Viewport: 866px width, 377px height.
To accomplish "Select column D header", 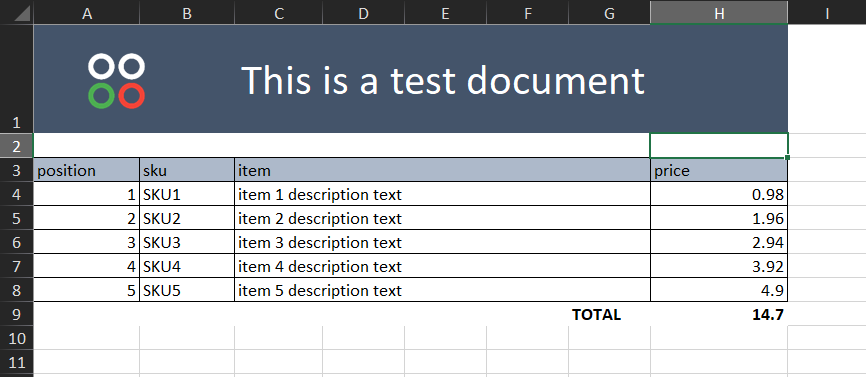I will [x=363, y=12].
